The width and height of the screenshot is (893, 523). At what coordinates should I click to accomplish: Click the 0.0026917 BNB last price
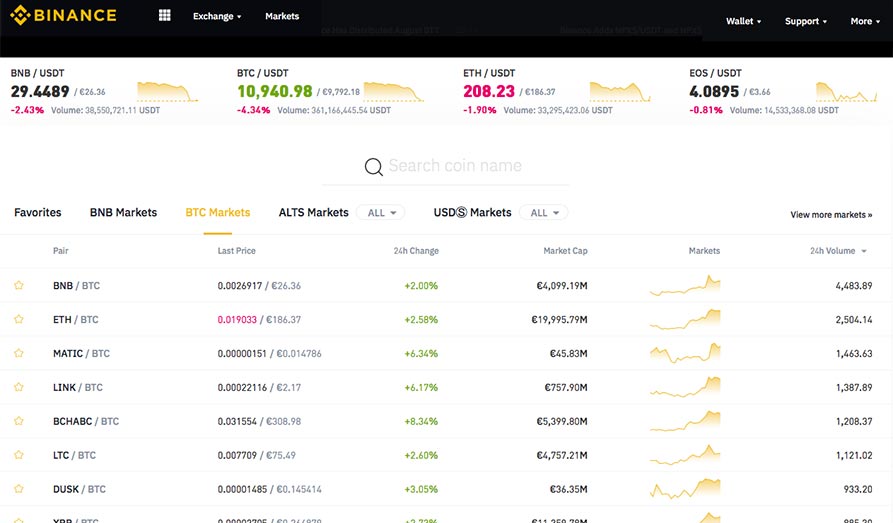point(240,285)
